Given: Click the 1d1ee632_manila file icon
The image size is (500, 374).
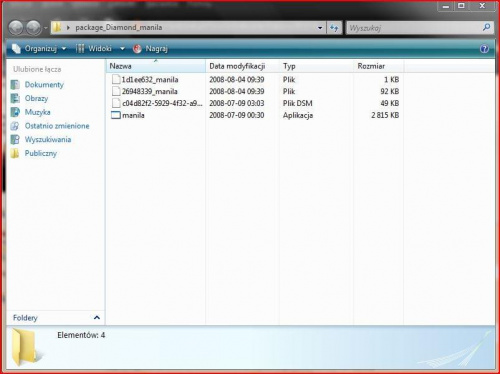Looking at the screenshot, I should [x=116, y=79].
